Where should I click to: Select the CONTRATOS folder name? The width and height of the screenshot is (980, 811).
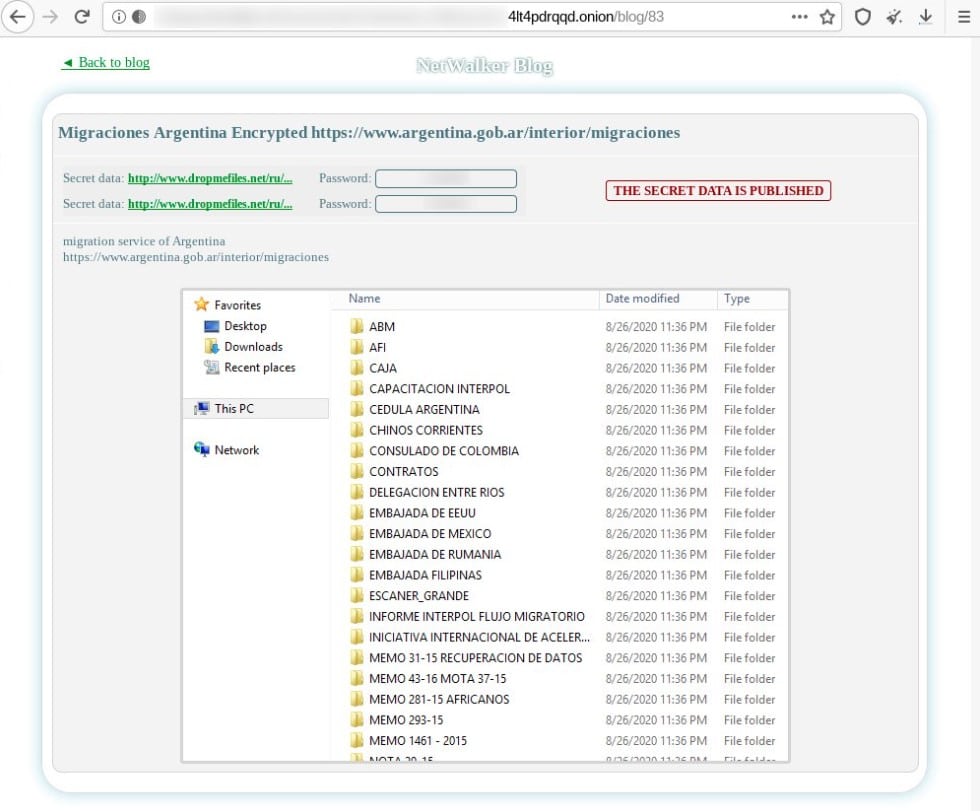point(404,472)
